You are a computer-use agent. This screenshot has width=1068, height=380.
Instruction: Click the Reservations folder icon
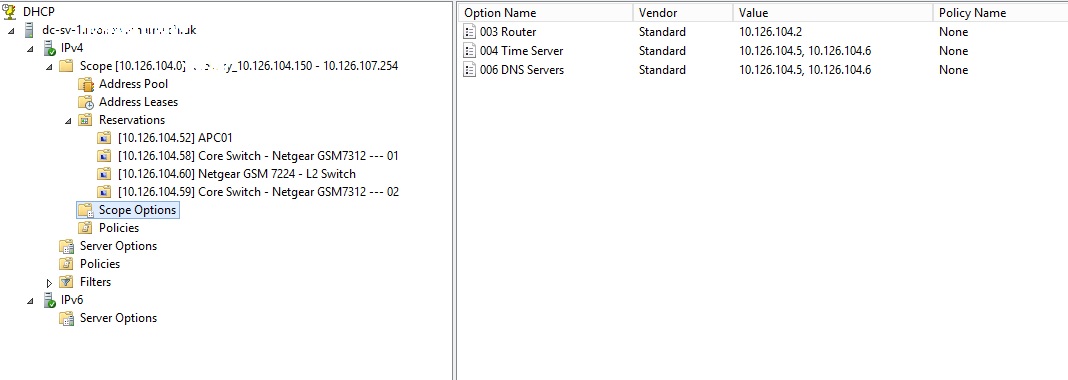85,120
